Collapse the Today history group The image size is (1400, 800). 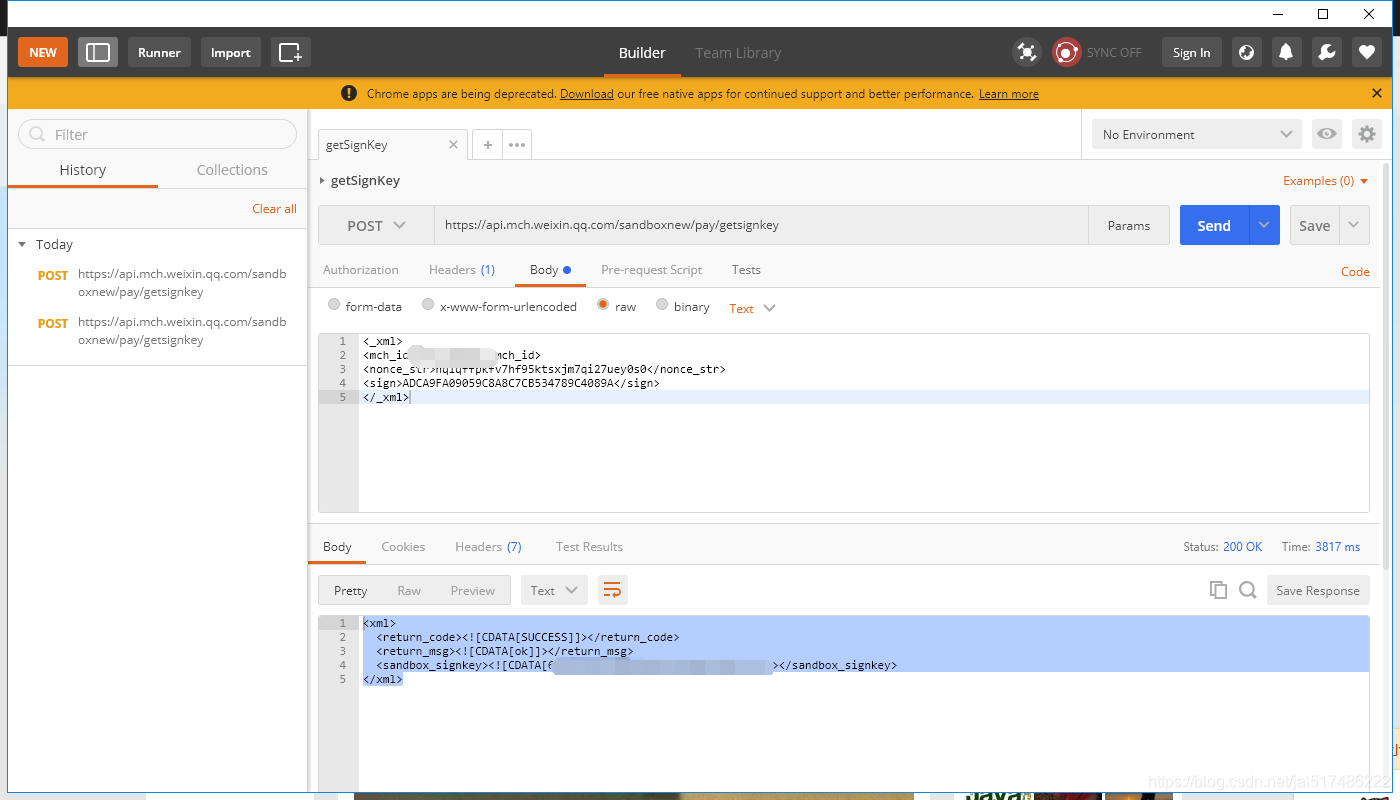click(22, 244)
